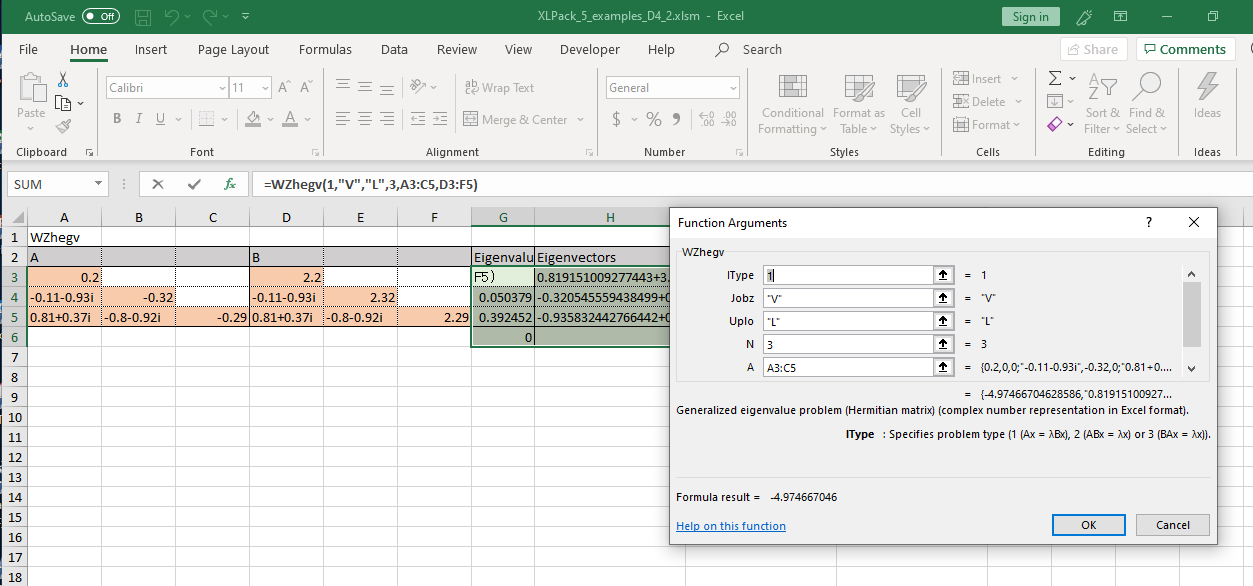Open the Borders dropdown arrow
The image size is (1253, 586).
pyautogui.click(x=225, y=120)
